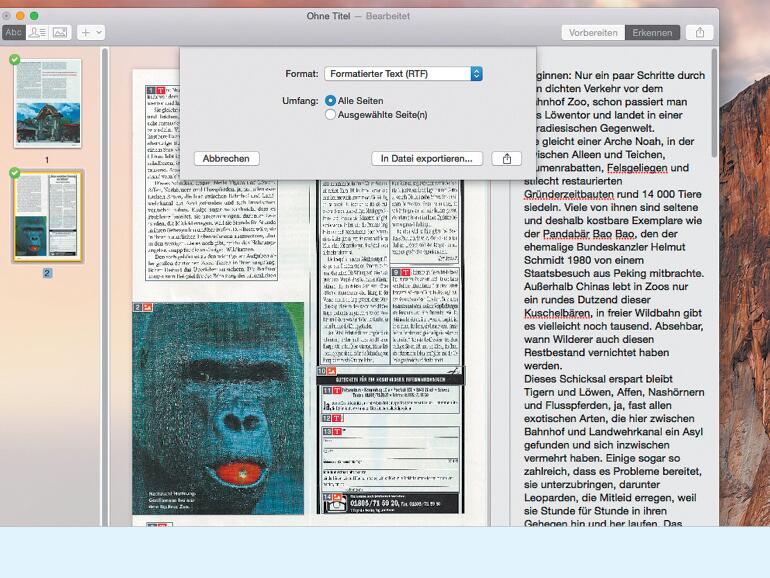Click the recognized text panel scrollbar
Screen dimensions: 770x578
[x=714, y=103]
